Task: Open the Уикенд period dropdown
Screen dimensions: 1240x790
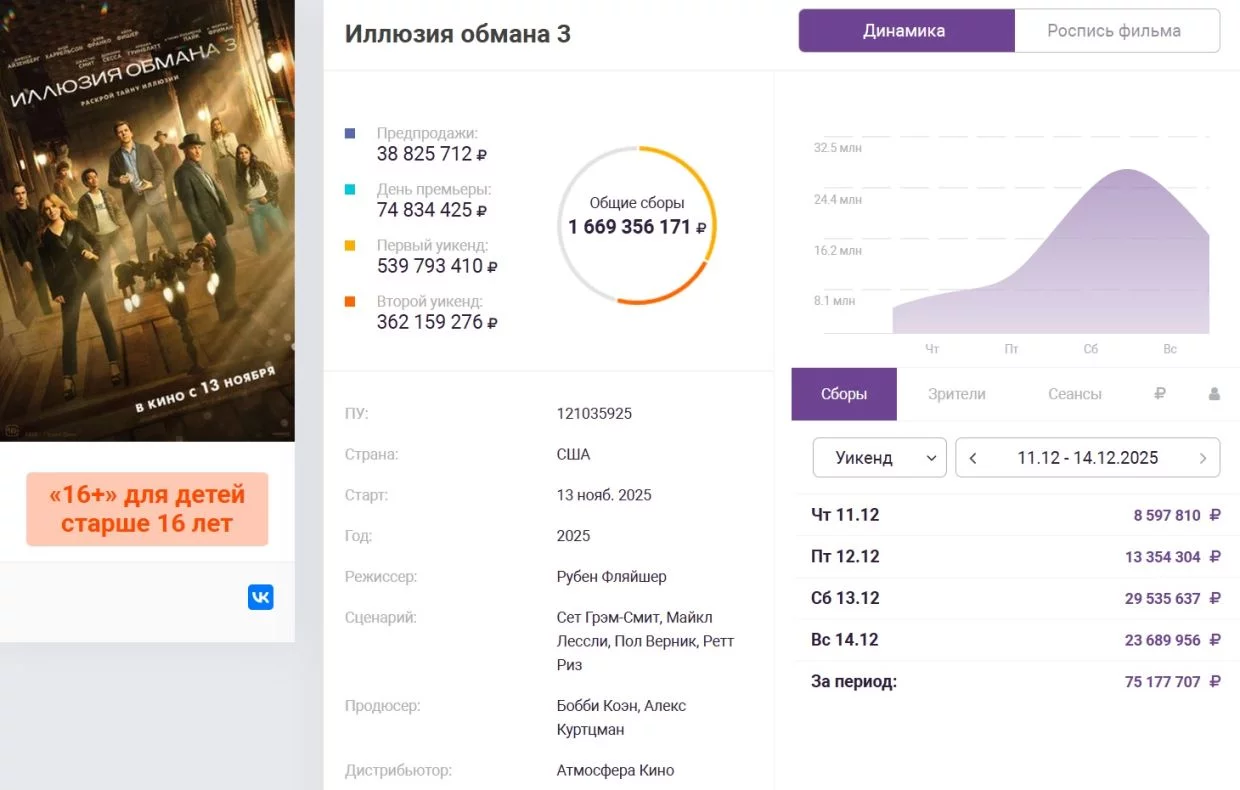Action: pos(879,458)
